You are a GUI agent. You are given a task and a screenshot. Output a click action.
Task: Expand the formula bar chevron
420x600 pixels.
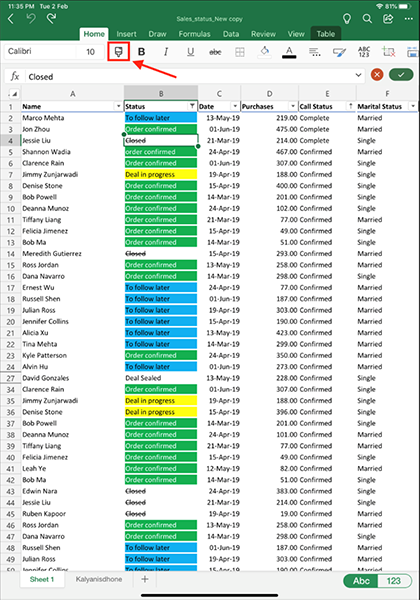358,75
